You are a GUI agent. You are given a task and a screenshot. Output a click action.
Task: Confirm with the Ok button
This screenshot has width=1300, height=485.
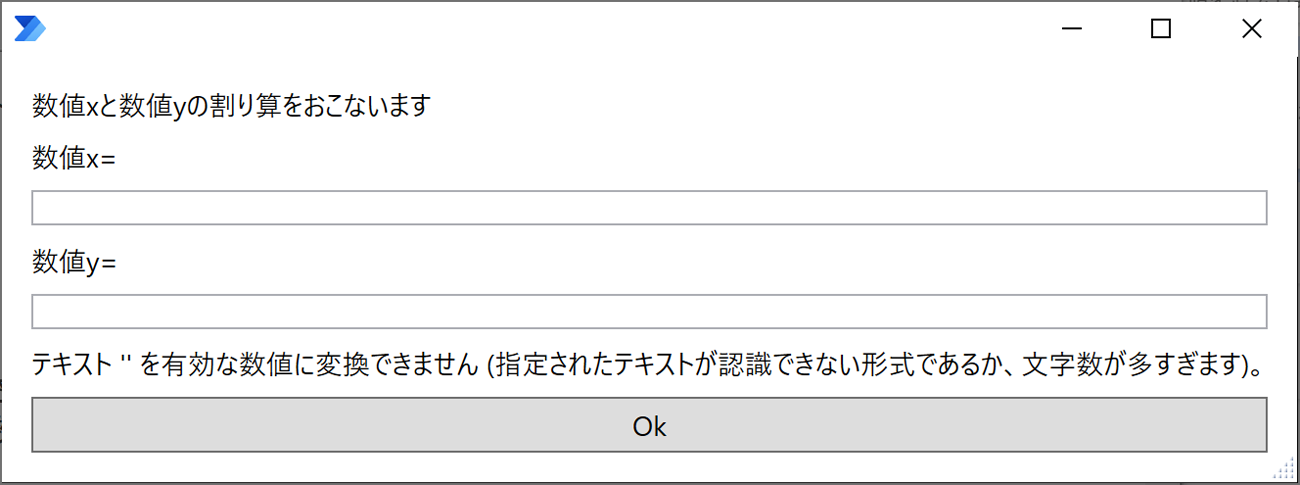click(x=650, y=425)
